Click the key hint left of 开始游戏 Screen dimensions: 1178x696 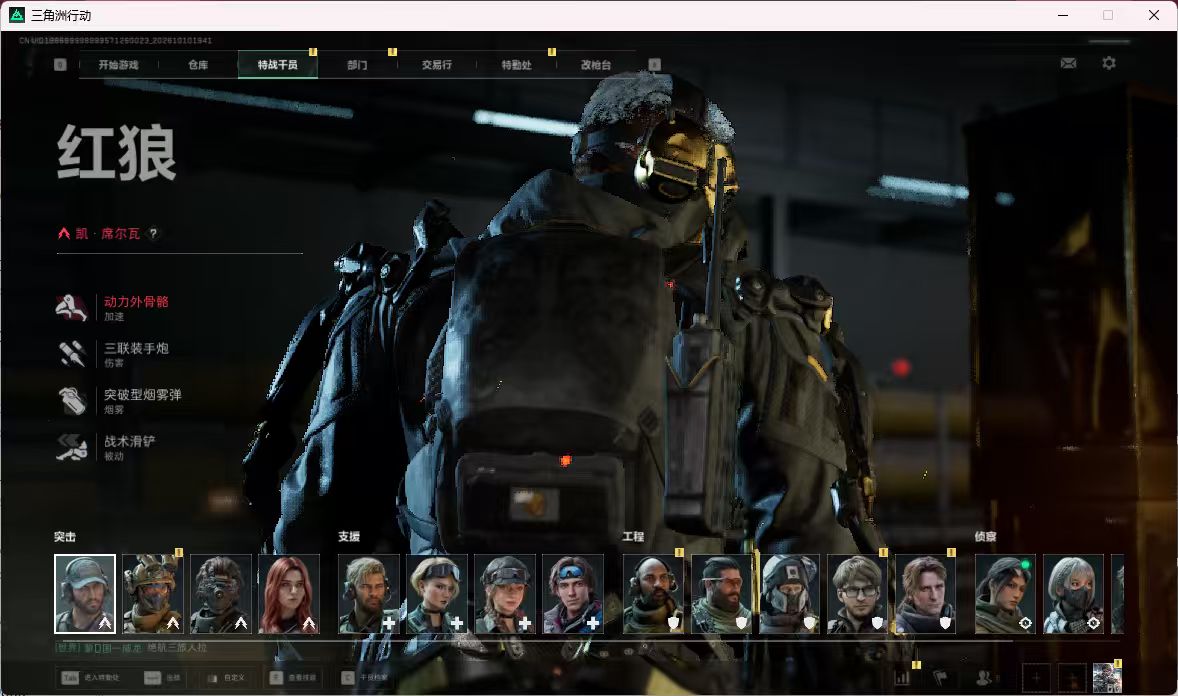pos(60,65)
